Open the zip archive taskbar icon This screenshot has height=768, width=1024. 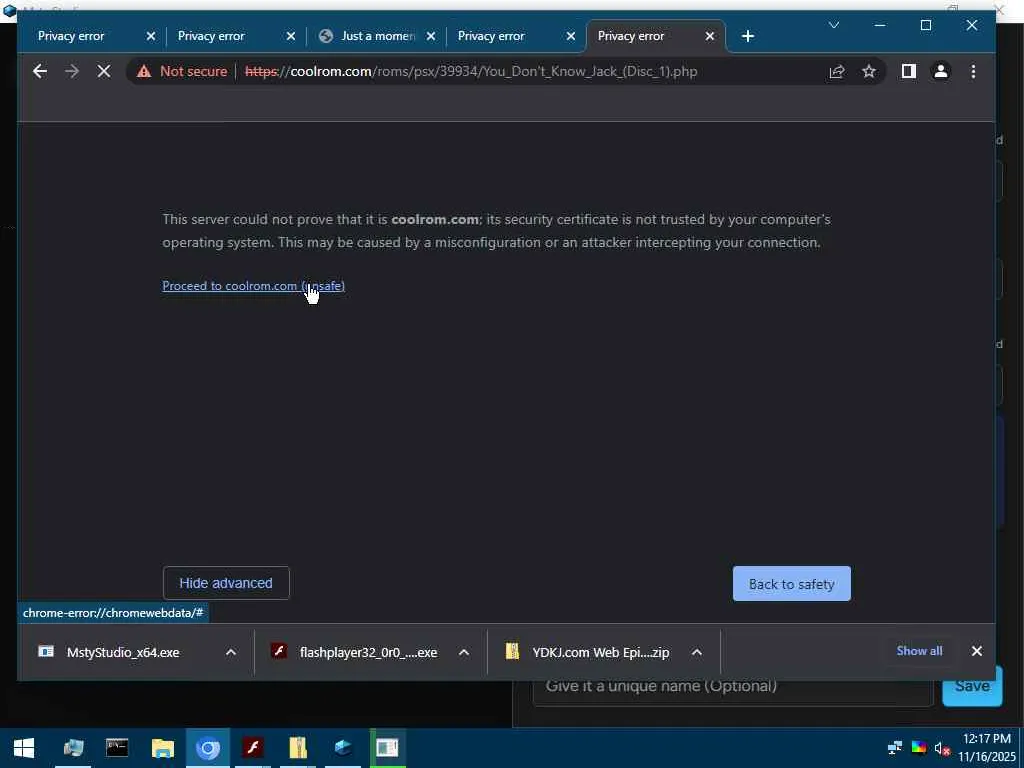pos(298,748)
